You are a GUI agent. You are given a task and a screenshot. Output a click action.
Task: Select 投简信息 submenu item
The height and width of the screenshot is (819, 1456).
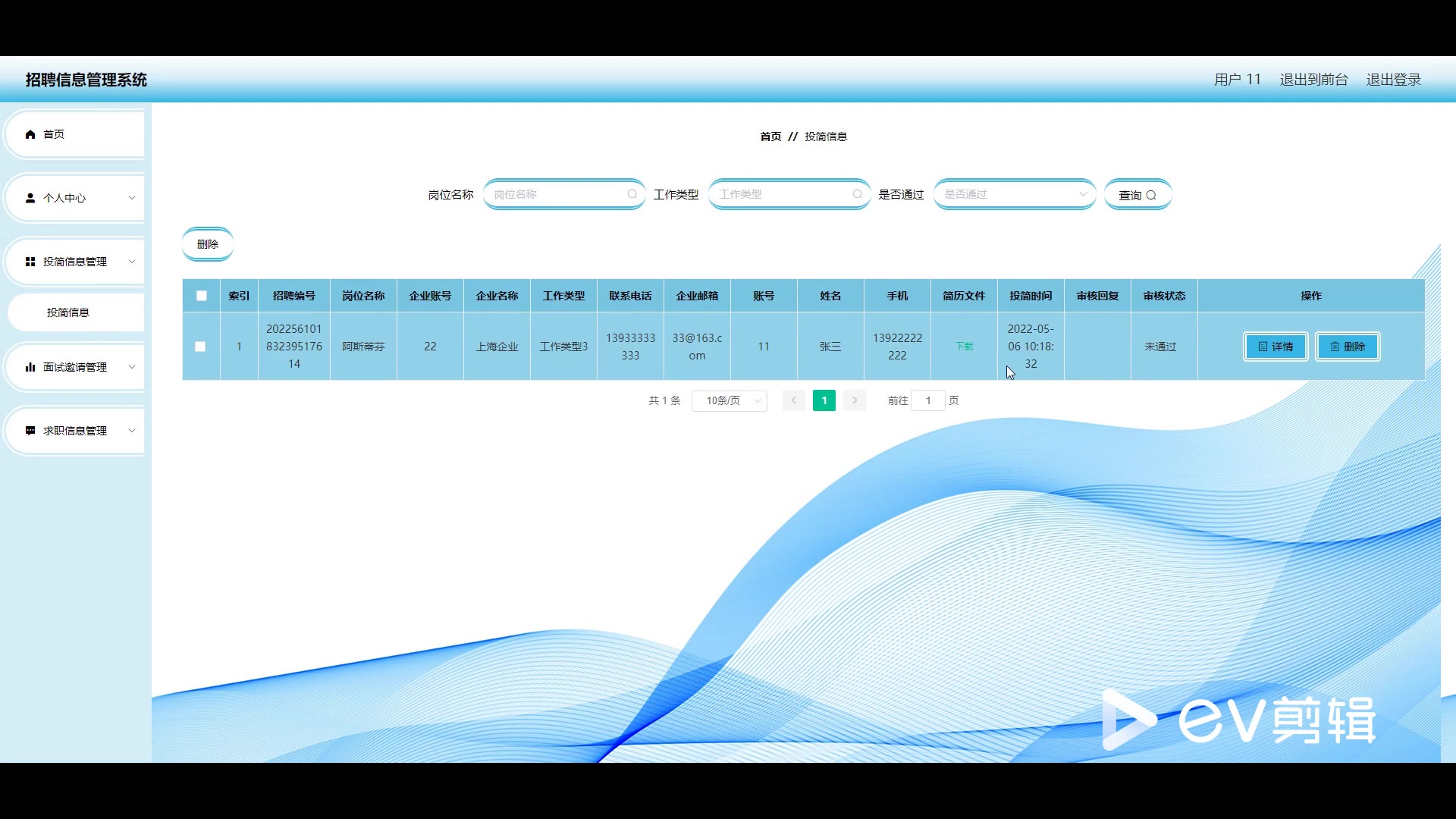[x=68, y=312]
